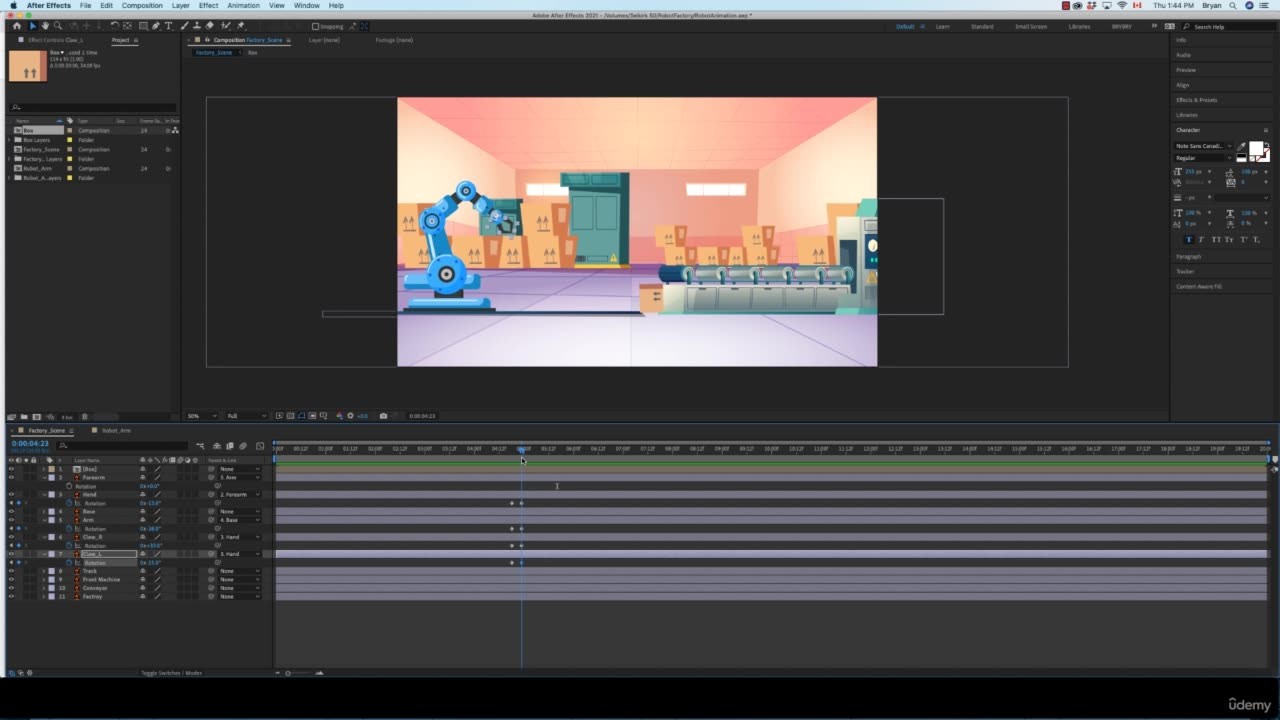Viewport: 1280px width, 720px height.
Task: Toggle Hand Rotation stopwatch
Action: pyautogui.click(x=69, y=503)
